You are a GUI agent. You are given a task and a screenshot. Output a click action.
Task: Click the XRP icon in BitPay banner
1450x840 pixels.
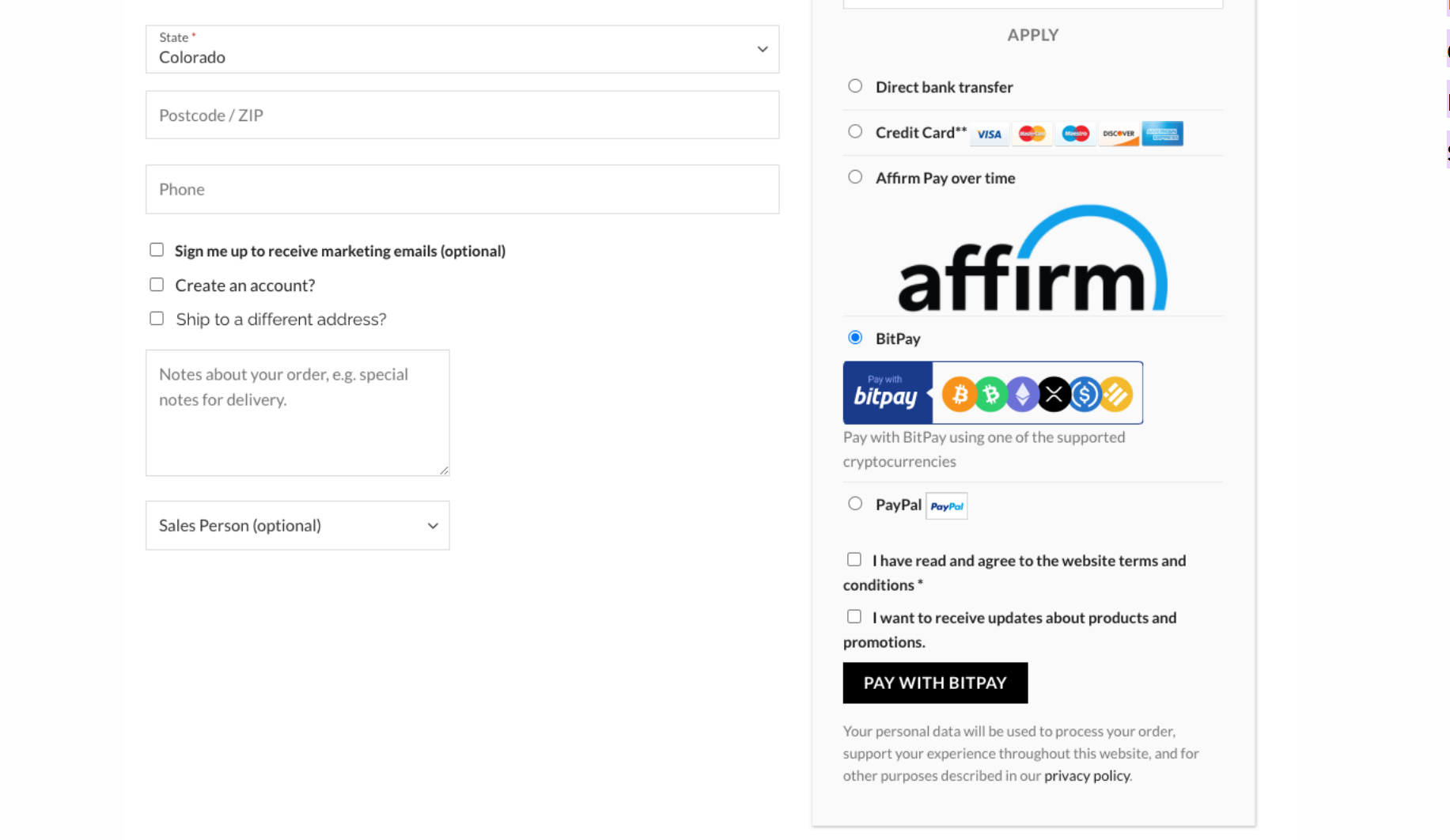1054,393
